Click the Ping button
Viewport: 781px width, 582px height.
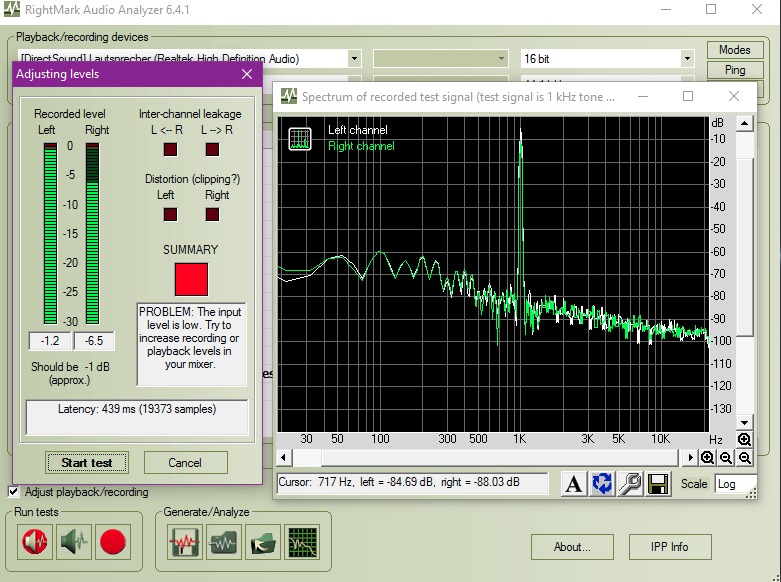pos(735,70)
